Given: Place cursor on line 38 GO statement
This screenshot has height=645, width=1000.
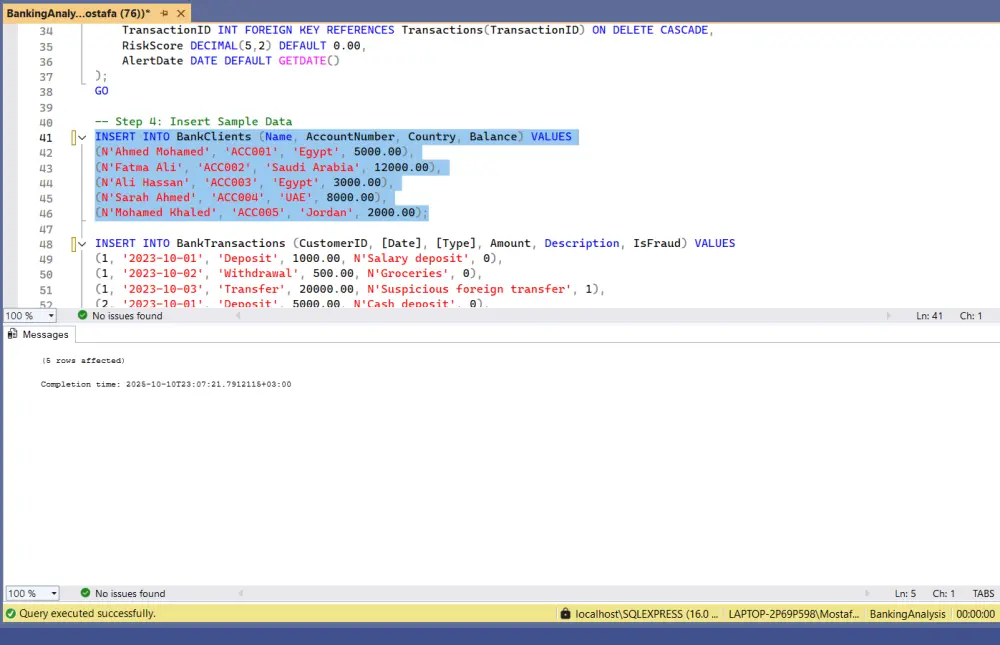Looking at the screenshot, I should [x=102, y=91].
